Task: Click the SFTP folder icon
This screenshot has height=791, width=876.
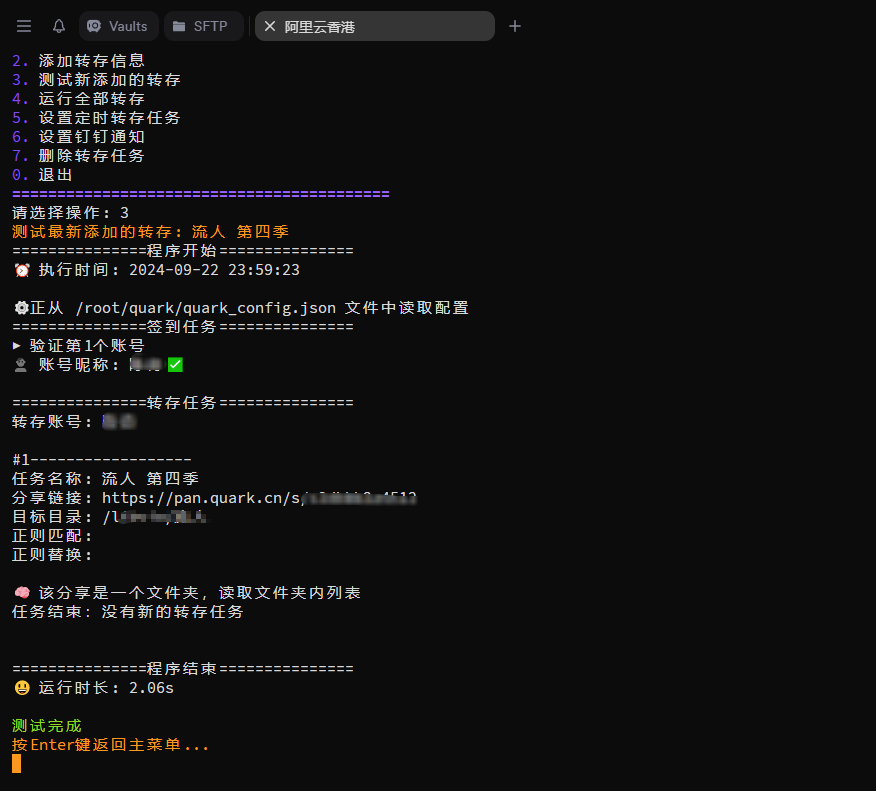Action: 179,26
